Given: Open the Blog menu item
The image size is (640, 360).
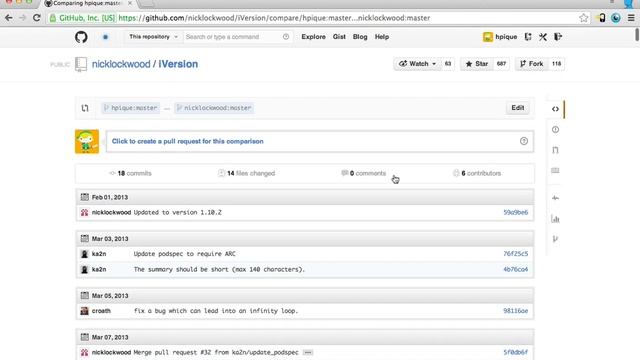Looking at the screenshot, I should 360,37.
